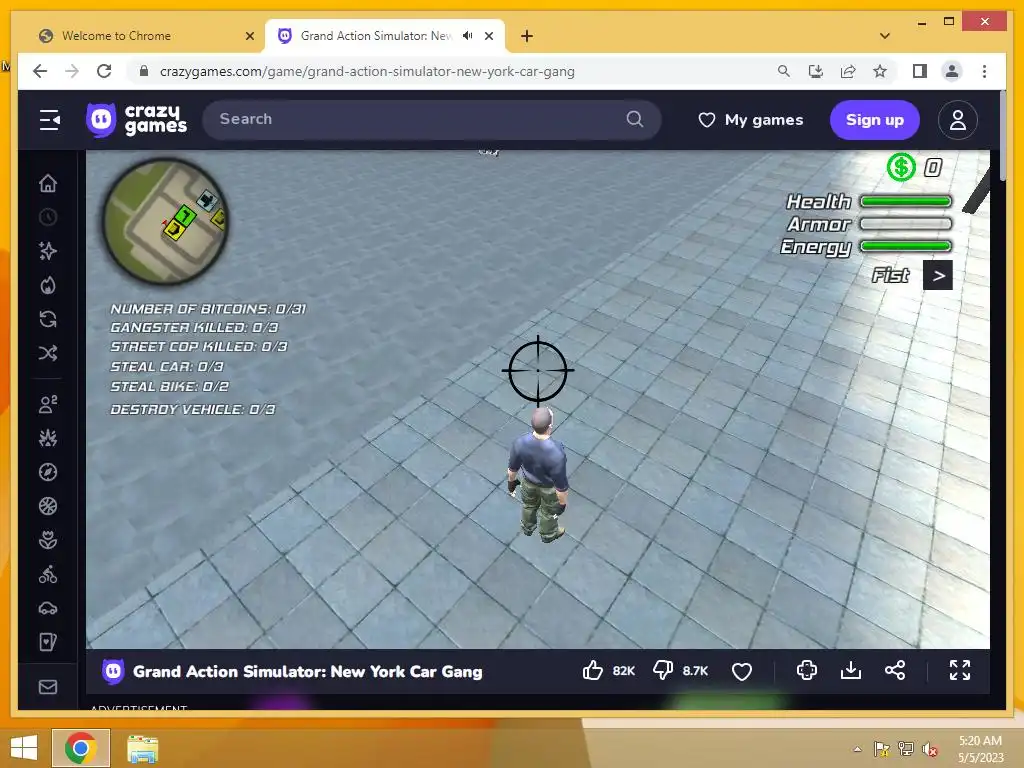Open the 2 Player games category icon
This screenshot has height=768, width=1024.
[48, 404]
